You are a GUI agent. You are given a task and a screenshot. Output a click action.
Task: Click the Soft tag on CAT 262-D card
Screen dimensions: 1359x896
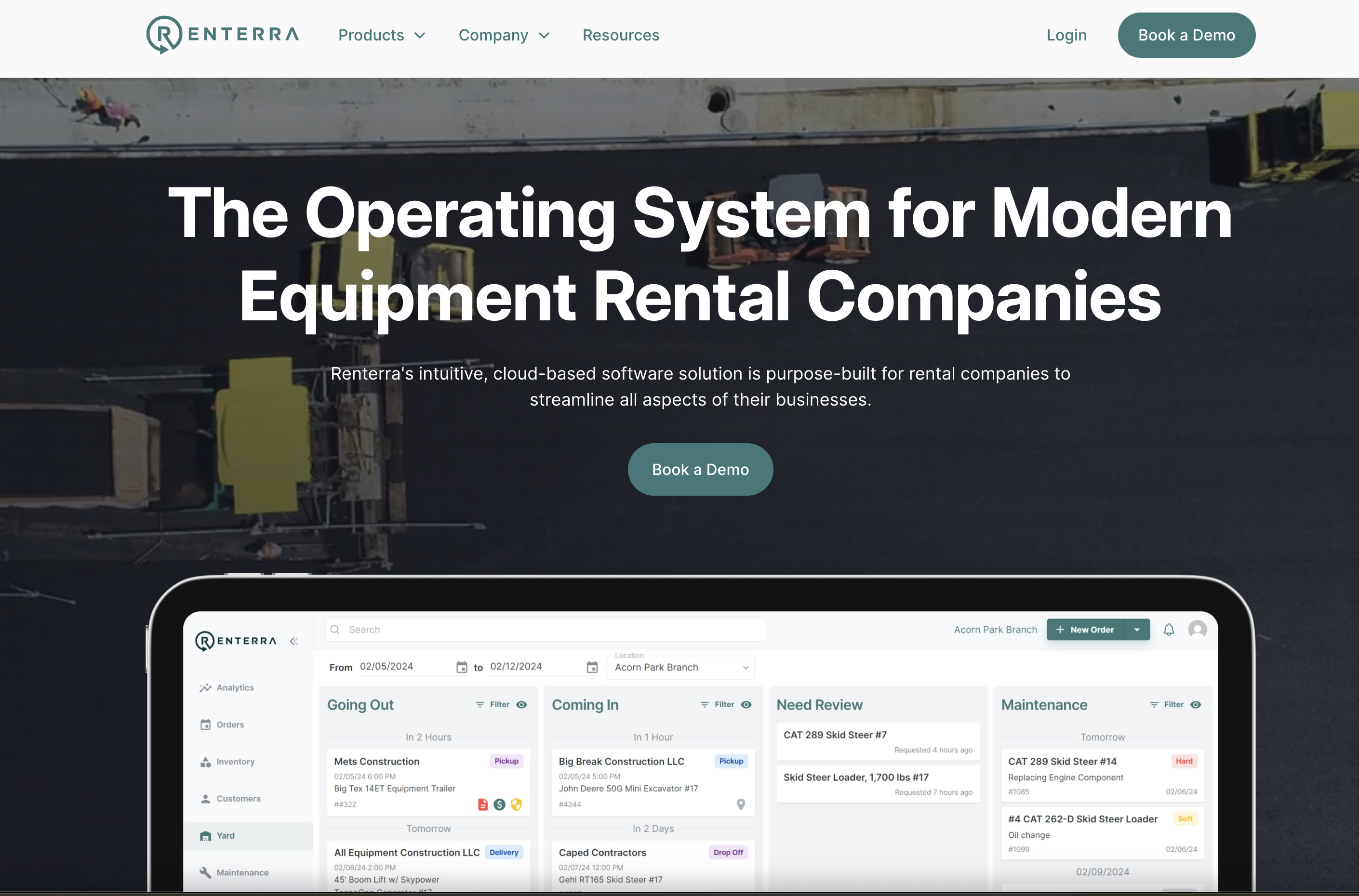[1185, 819]
